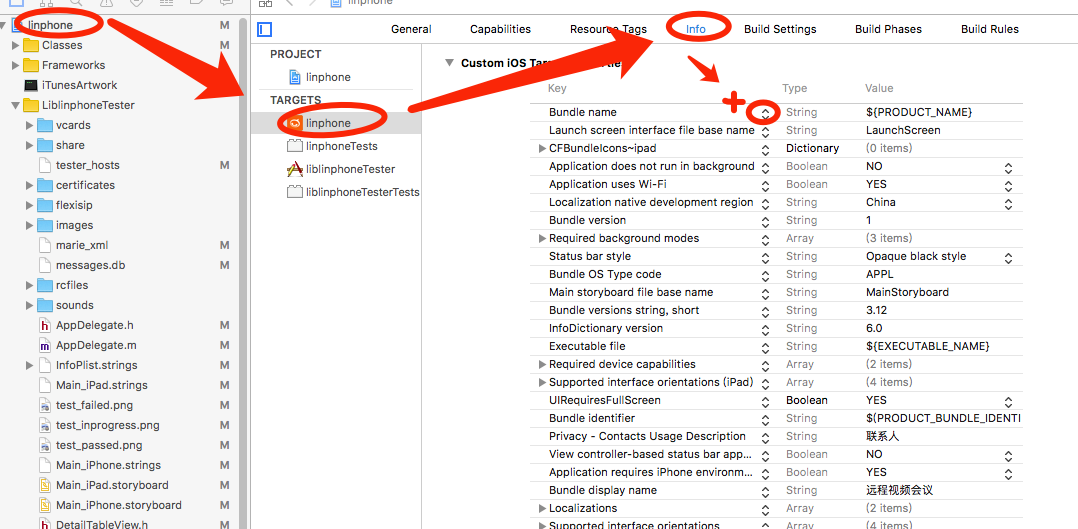Expand Supported interface orientations (iPad) row
1078x529 pixels.
(542, 382)
